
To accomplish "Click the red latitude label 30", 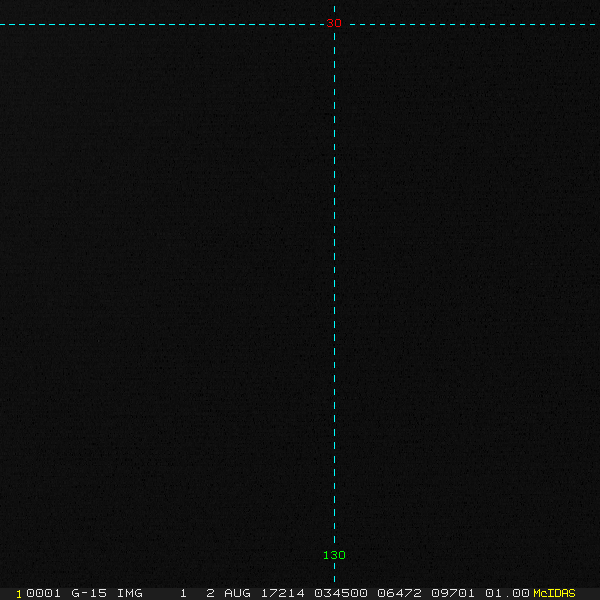I will pos(334,23).
